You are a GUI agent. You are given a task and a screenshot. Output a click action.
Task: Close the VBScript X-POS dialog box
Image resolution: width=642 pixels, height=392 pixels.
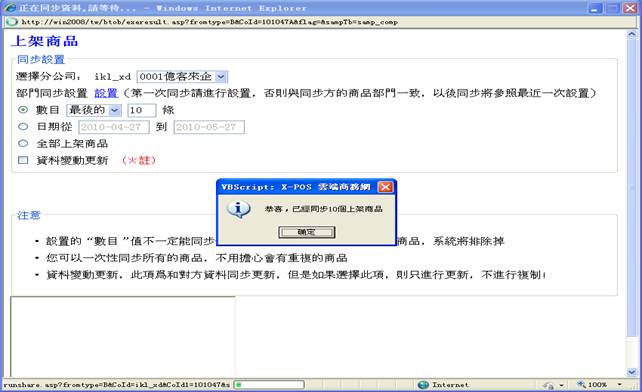point(385,187)
